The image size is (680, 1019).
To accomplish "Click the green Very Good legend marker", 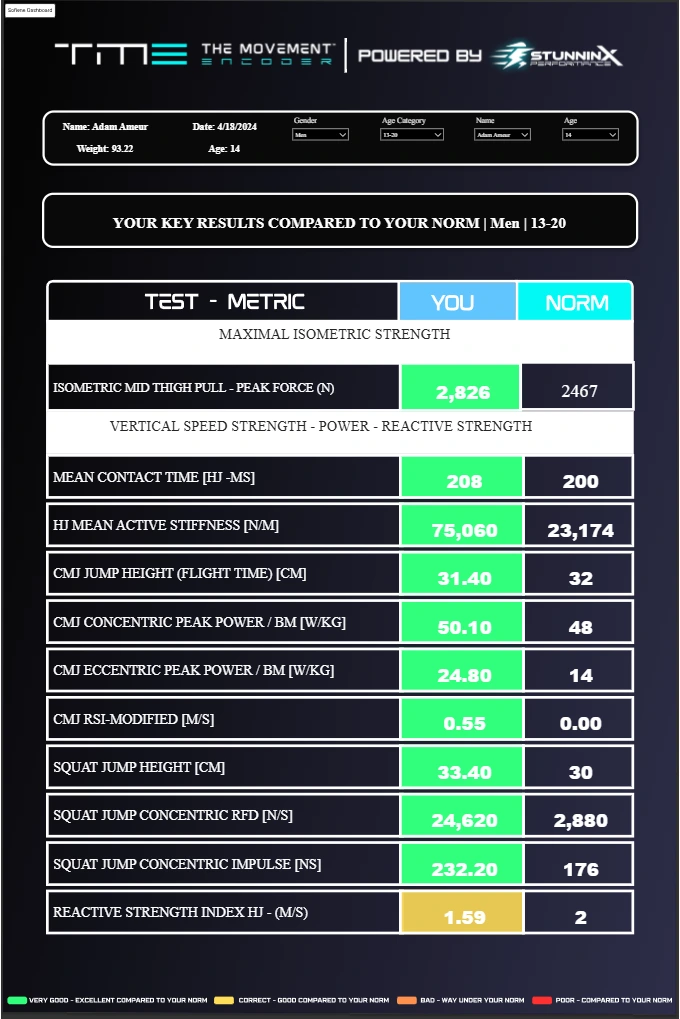I will coord(17,1000).
